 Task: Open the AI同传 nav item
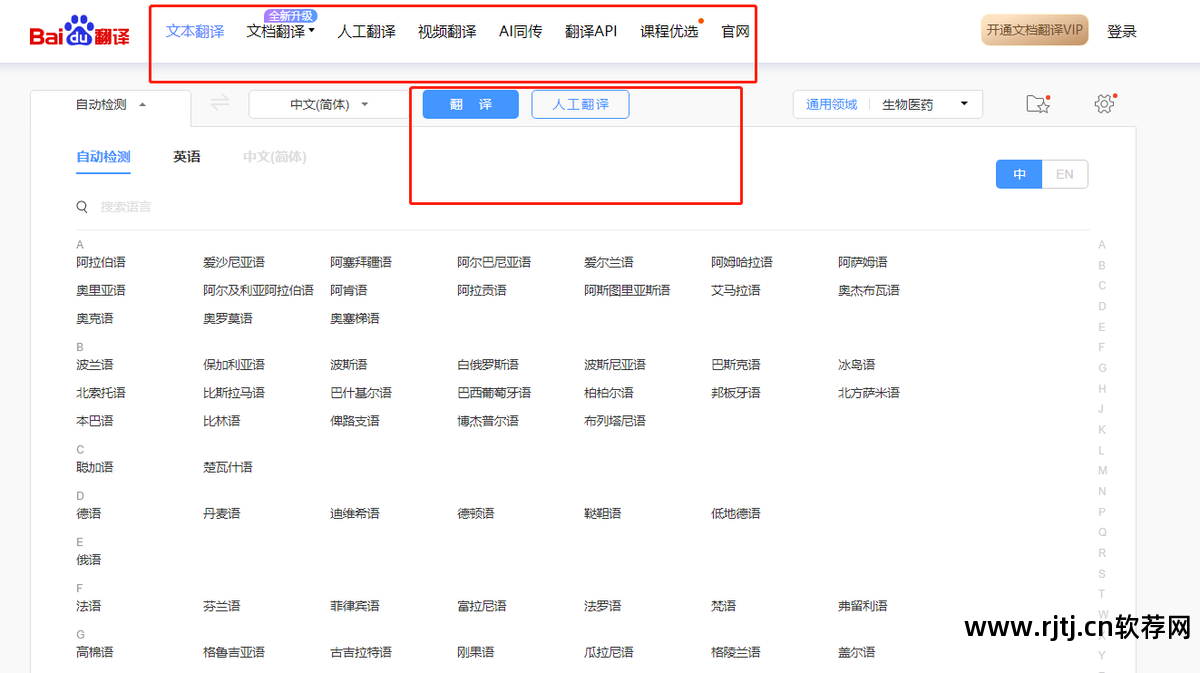click(520, 31)
